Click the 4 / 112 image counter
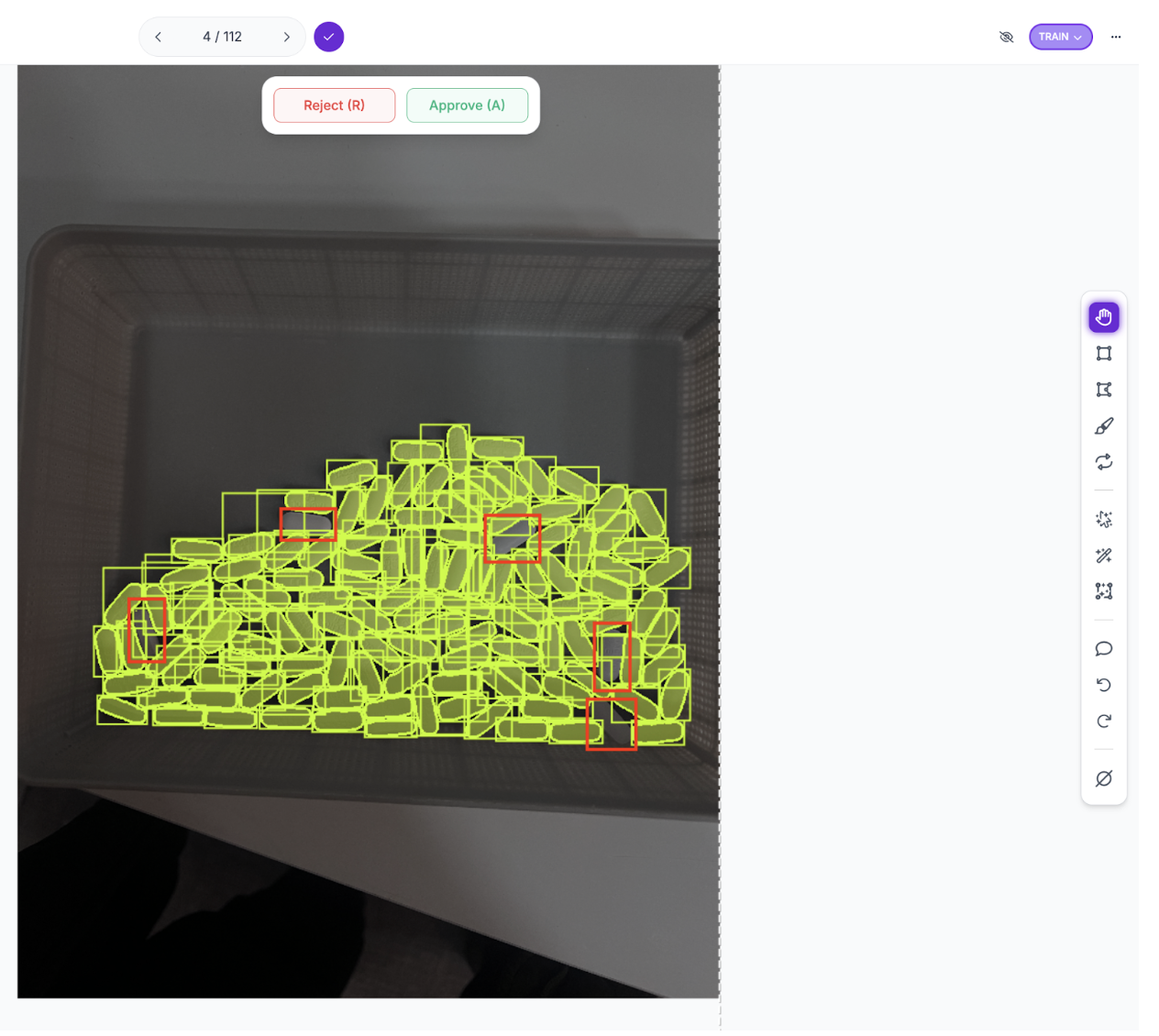1159x1036 pixels. click(x=222, y=37)
